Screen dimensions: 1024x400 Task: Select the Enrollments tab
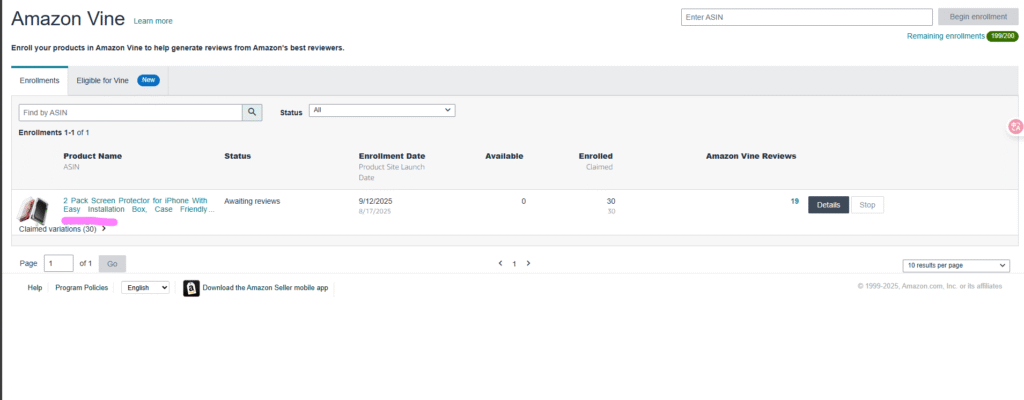tap(40, 80)
